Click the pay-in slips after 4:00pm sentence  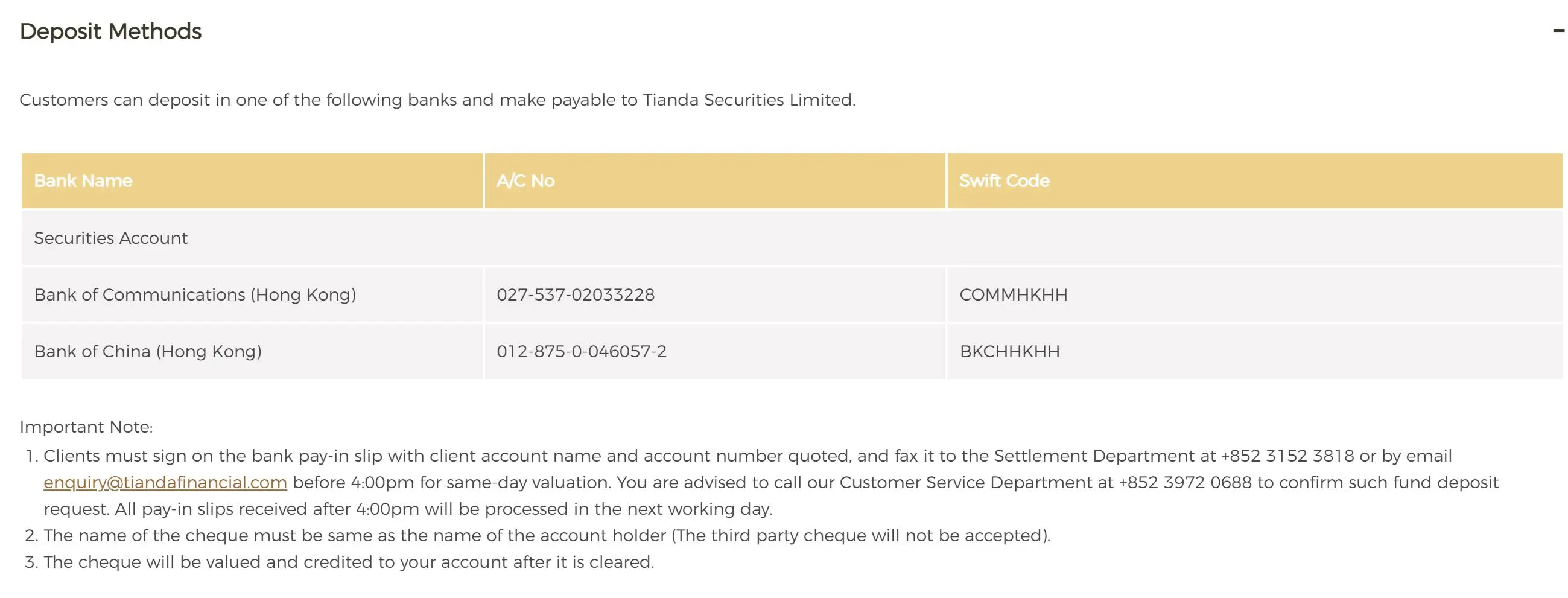pos(408,509)
